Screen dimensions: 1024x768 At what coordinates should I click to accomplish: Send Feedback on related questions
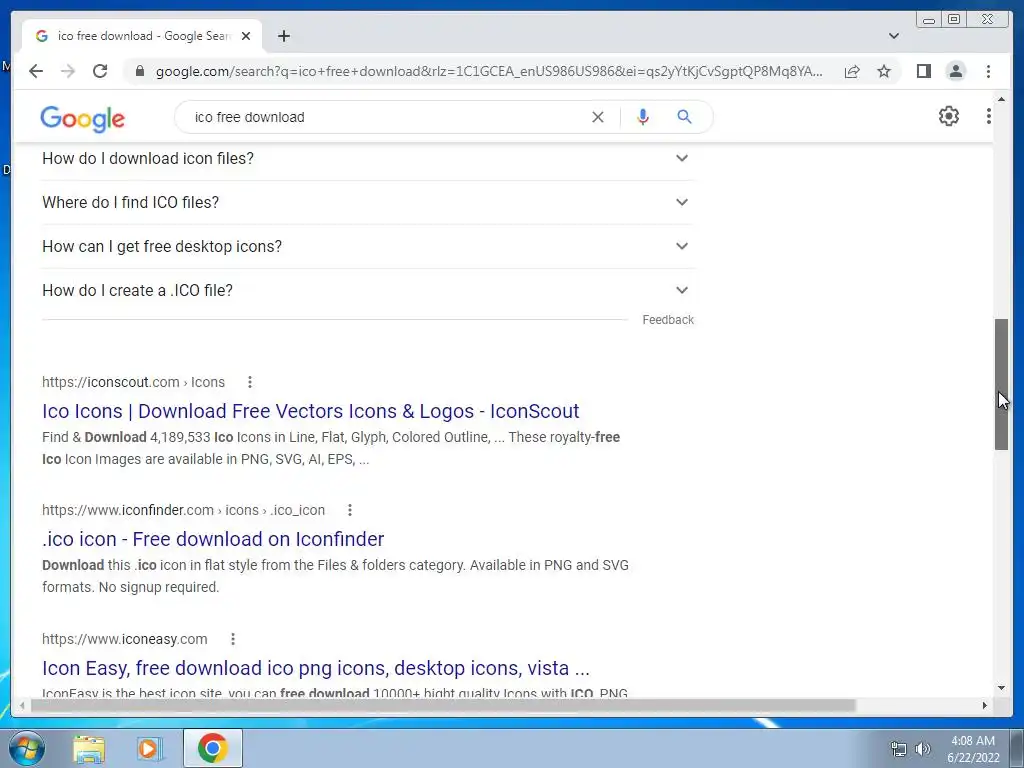[x=667, y=319]
